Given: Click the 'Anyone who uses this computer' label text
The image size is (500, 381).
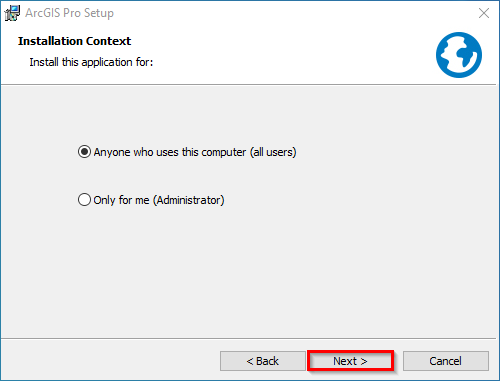Looking at the screenshot, I should pyautogui.click(x=170, y=152).
